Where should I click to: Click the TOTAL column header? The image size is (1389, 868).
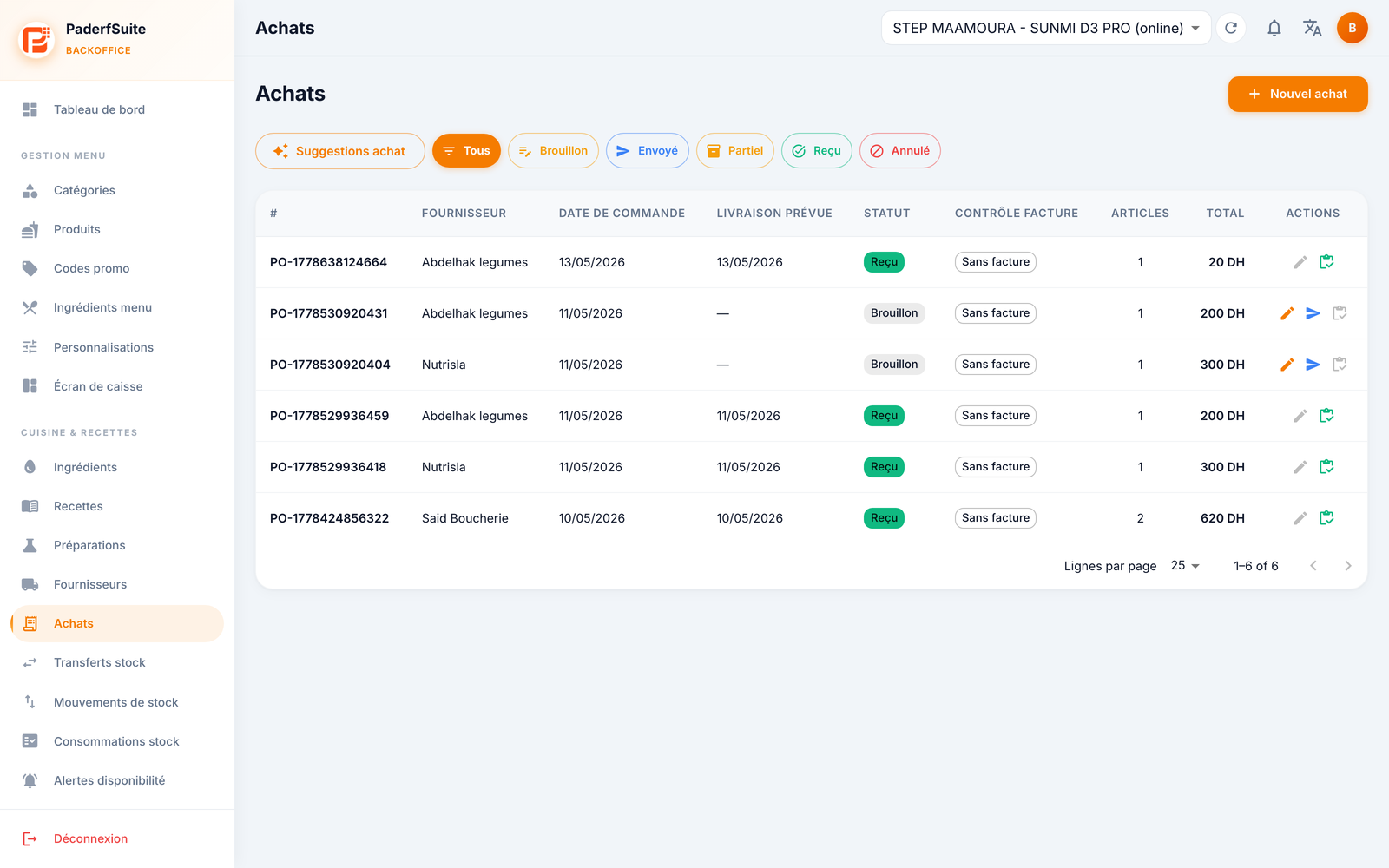pos(1225,214)
